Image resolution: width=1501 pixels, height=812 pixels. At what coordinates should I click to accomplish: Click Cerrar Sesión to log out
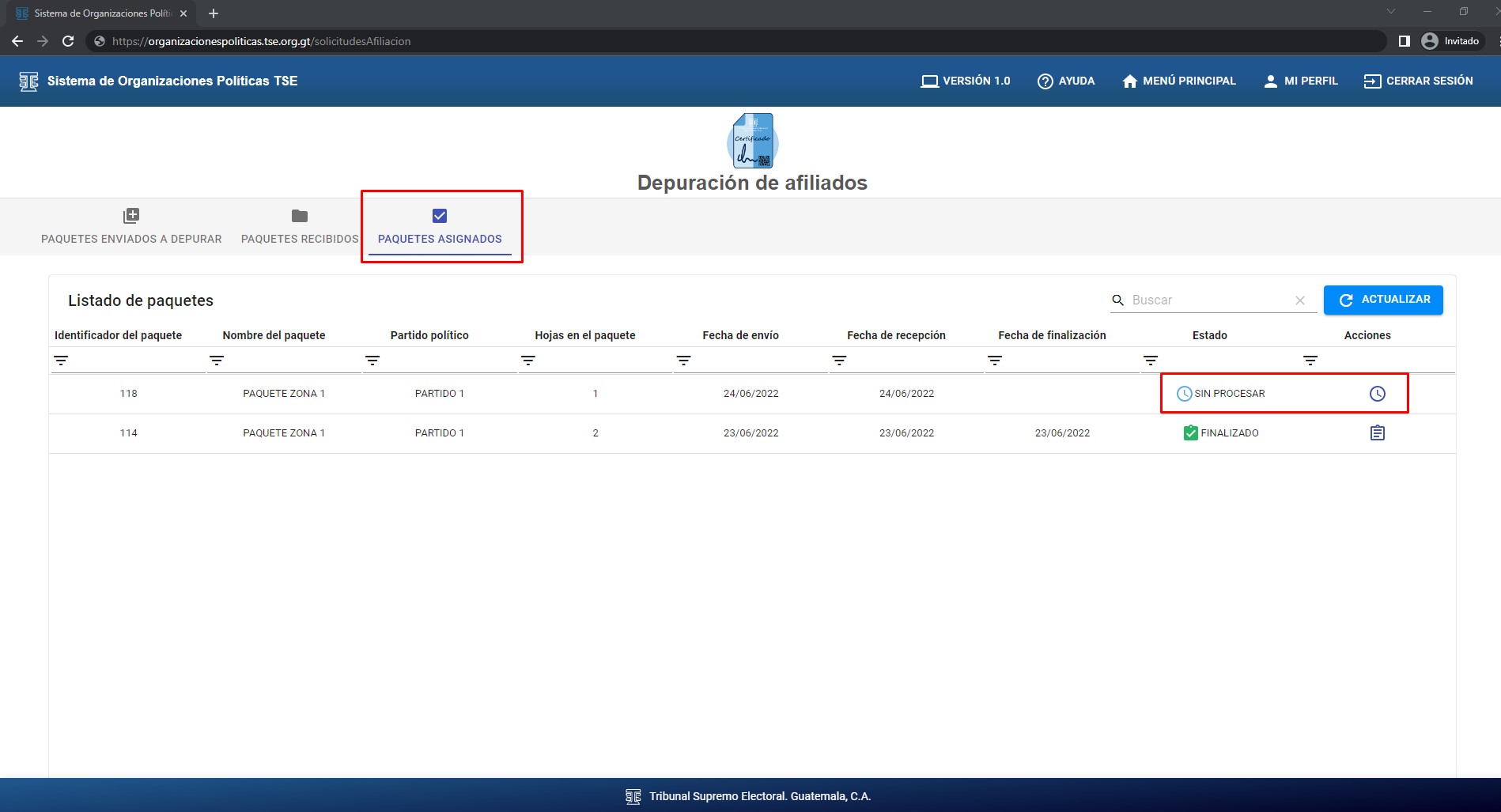pos(1418,81)
